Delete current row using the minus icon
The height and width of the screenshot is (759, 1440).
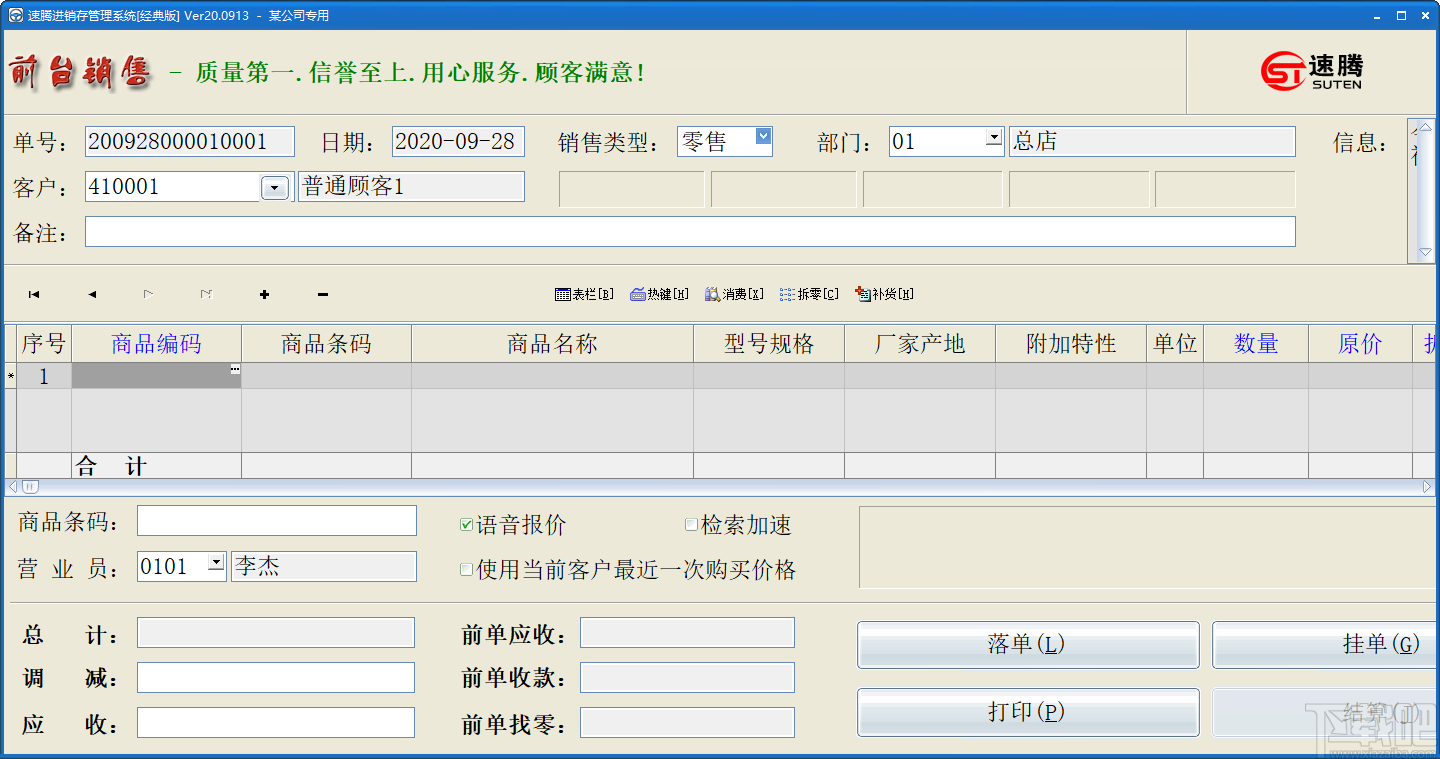322,293
